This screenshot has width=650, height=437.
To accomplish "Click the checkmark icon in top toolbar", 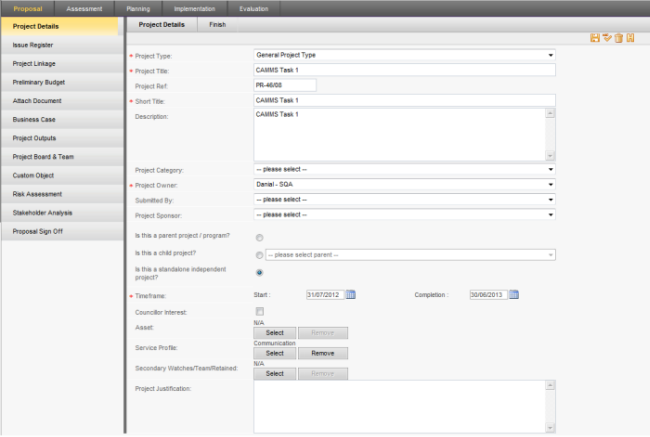I will 607,37.
